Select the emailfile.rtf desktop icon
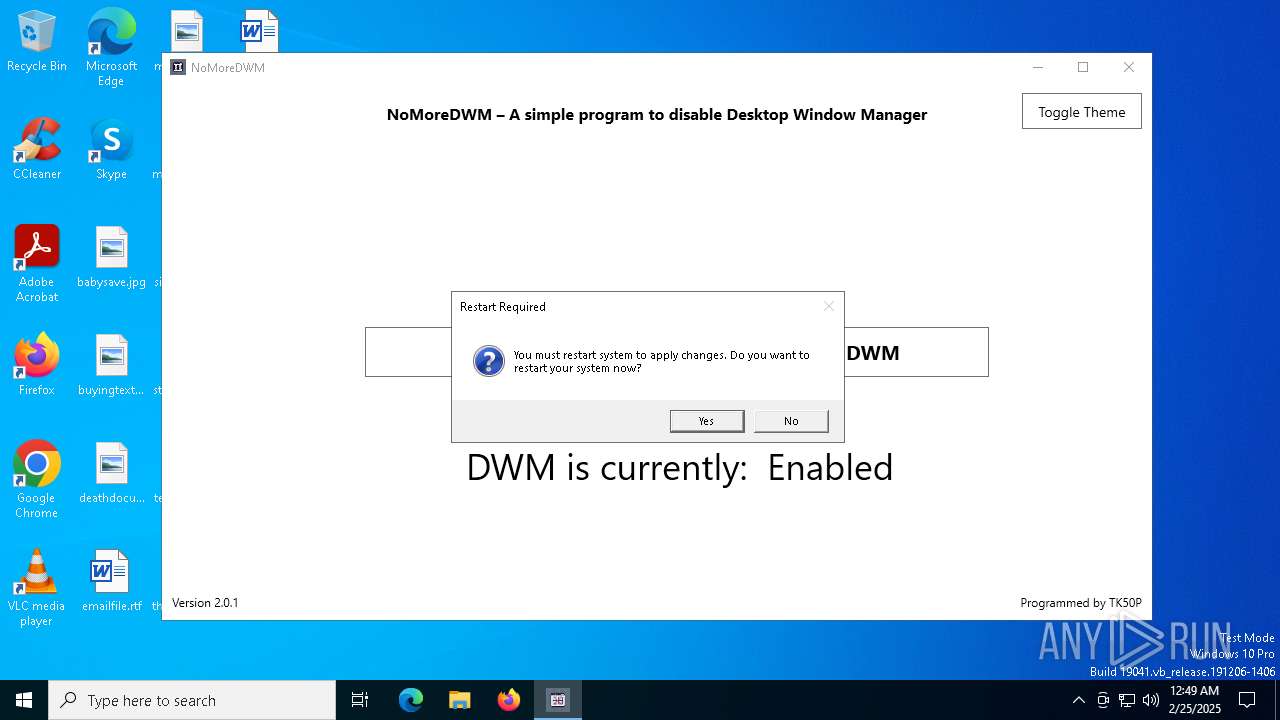1280x720 pixels. coord(111,581)
